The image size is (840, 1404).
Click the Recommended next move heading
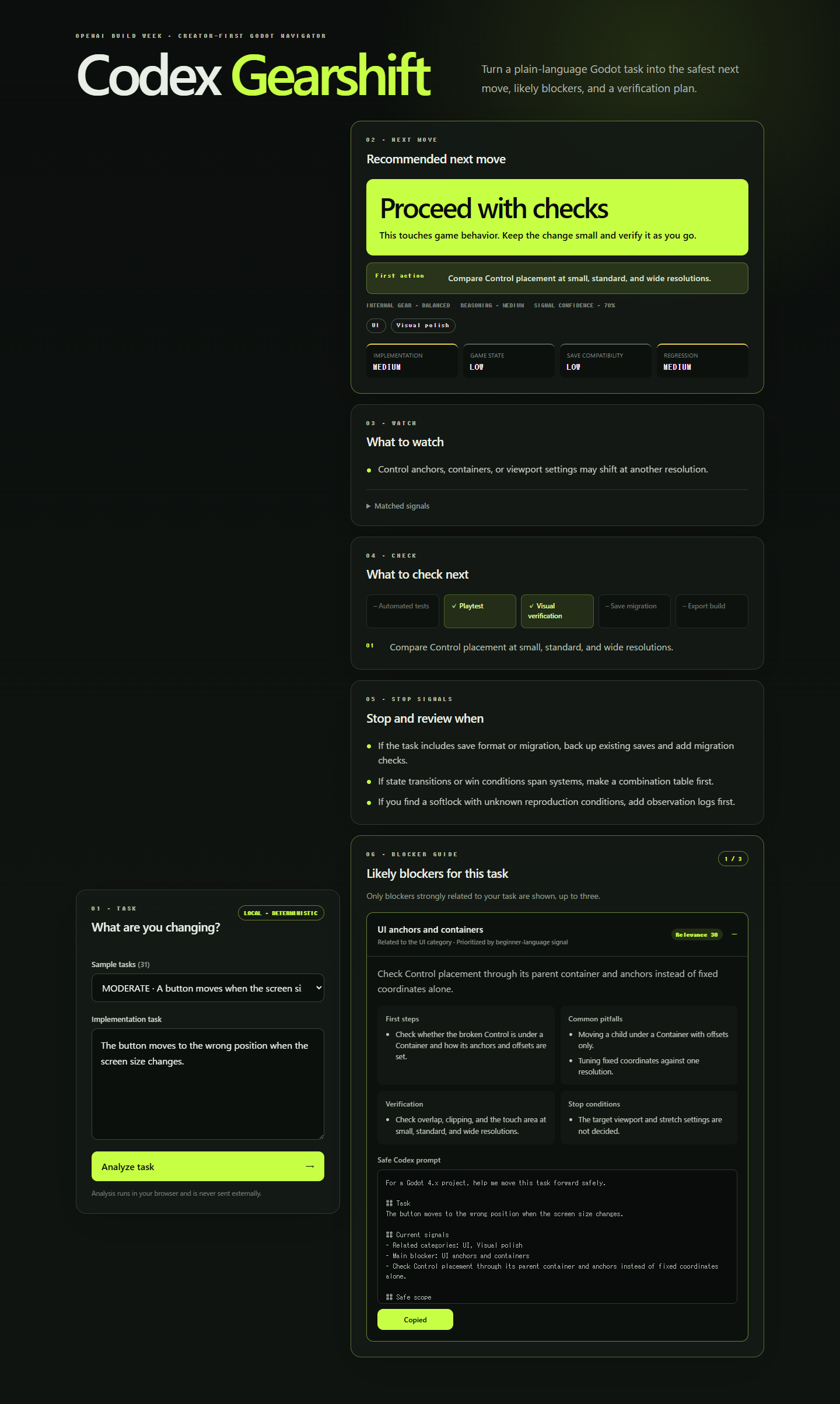tap(436, 159)
